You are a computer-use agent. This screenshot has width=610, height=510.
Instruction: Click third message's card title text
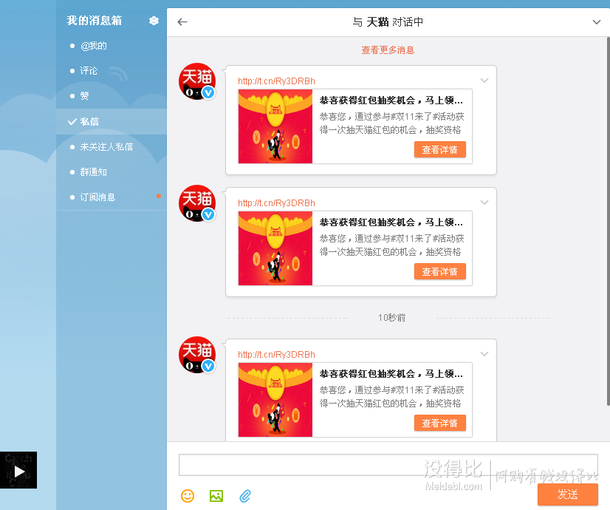(391, 374)
